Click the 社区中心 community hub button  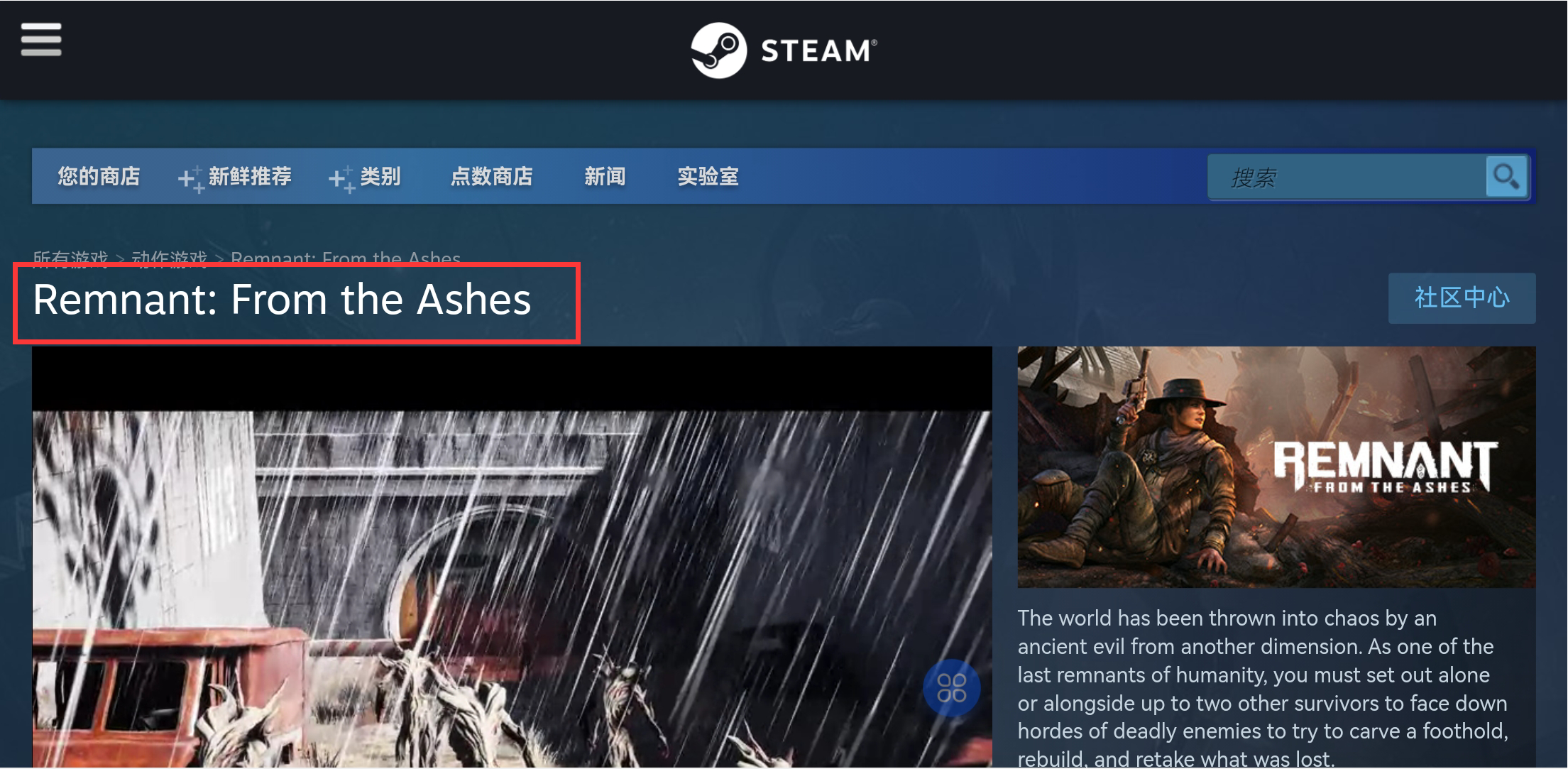tap(1462, 298)
